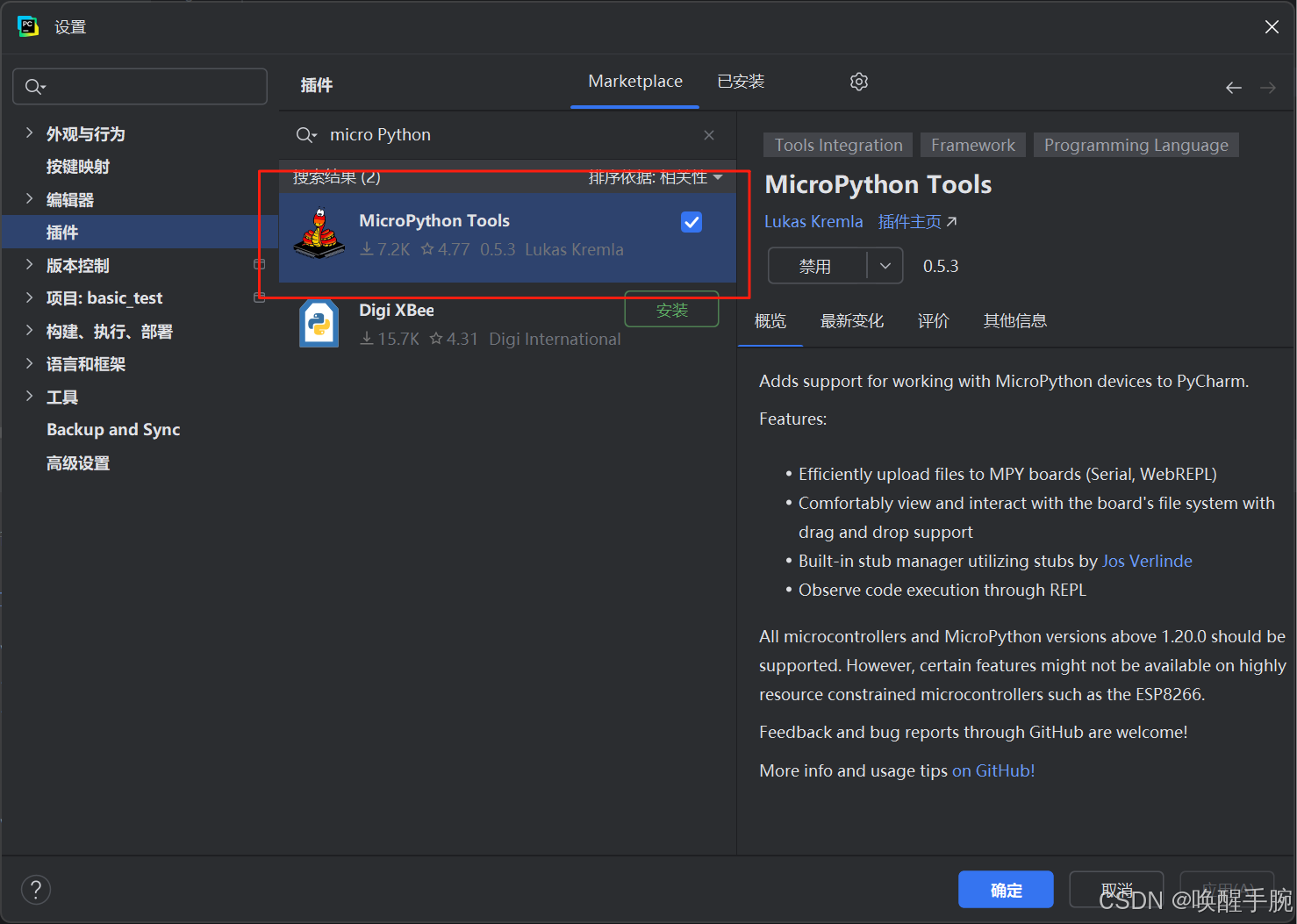Click the settings search magnifier icon
The image size is (1297, 924).
coord(35,87)
